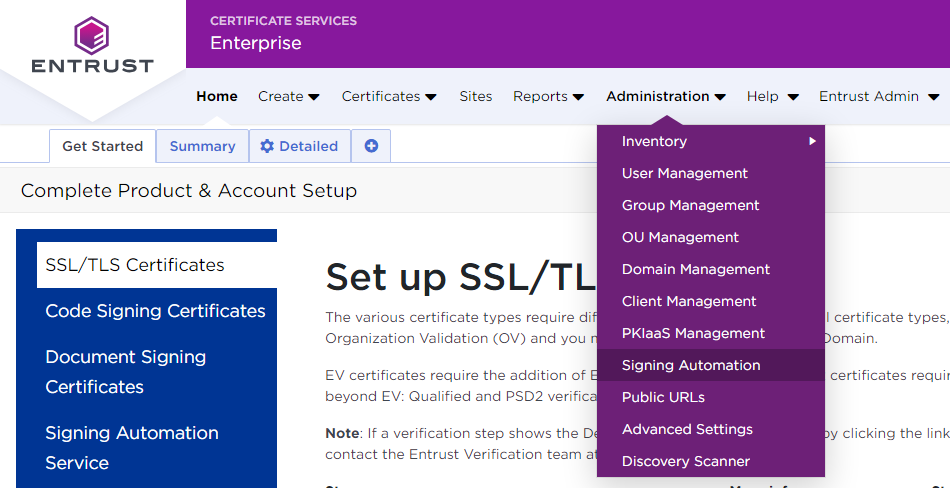Viewport: 950px width, 488px height.
Task: Open the Detailed tab with gear icon
Action: 299,146
